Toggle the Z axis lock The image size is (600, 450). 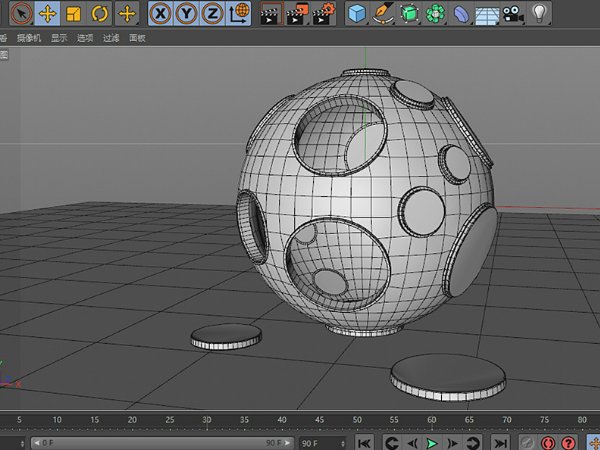211,14
